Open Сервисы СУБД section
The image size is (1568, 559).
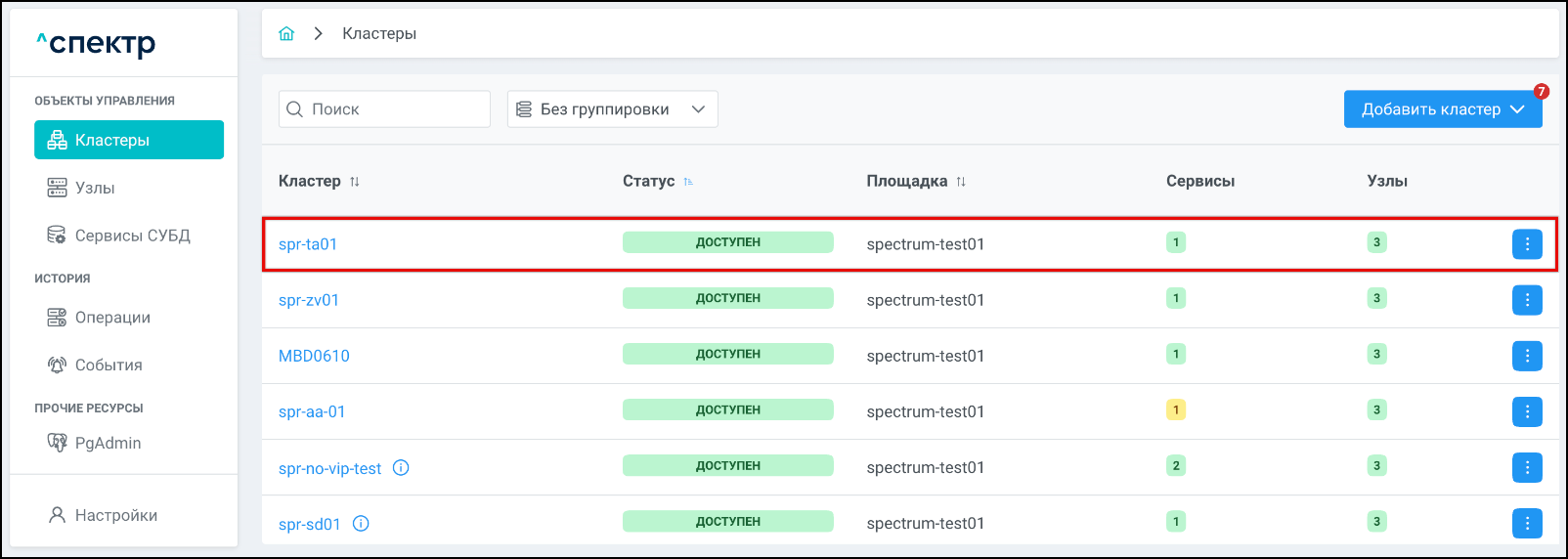pyautogui.click(x=132, y=236)
